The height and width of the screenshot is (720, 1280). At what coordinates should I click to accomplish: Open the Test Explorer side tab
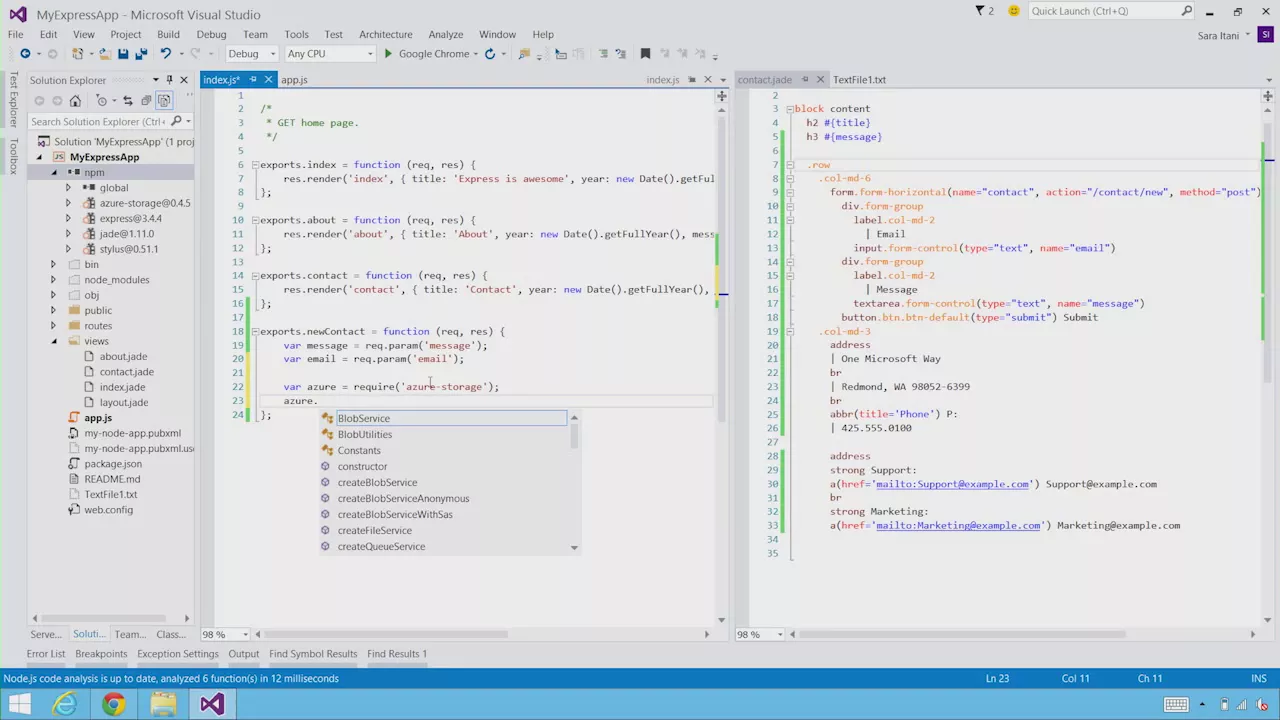(x=13, y=100)
